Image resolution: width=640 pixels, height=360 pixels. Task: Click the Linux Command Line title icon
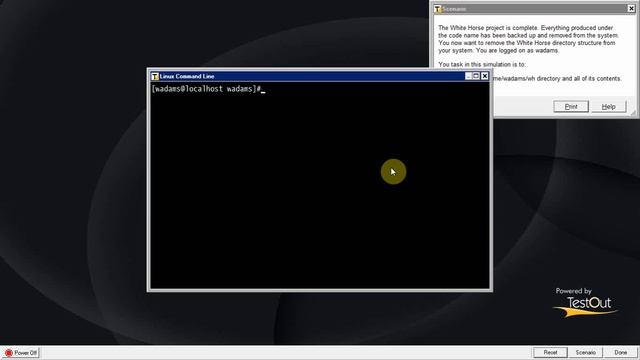click(155, 76)
